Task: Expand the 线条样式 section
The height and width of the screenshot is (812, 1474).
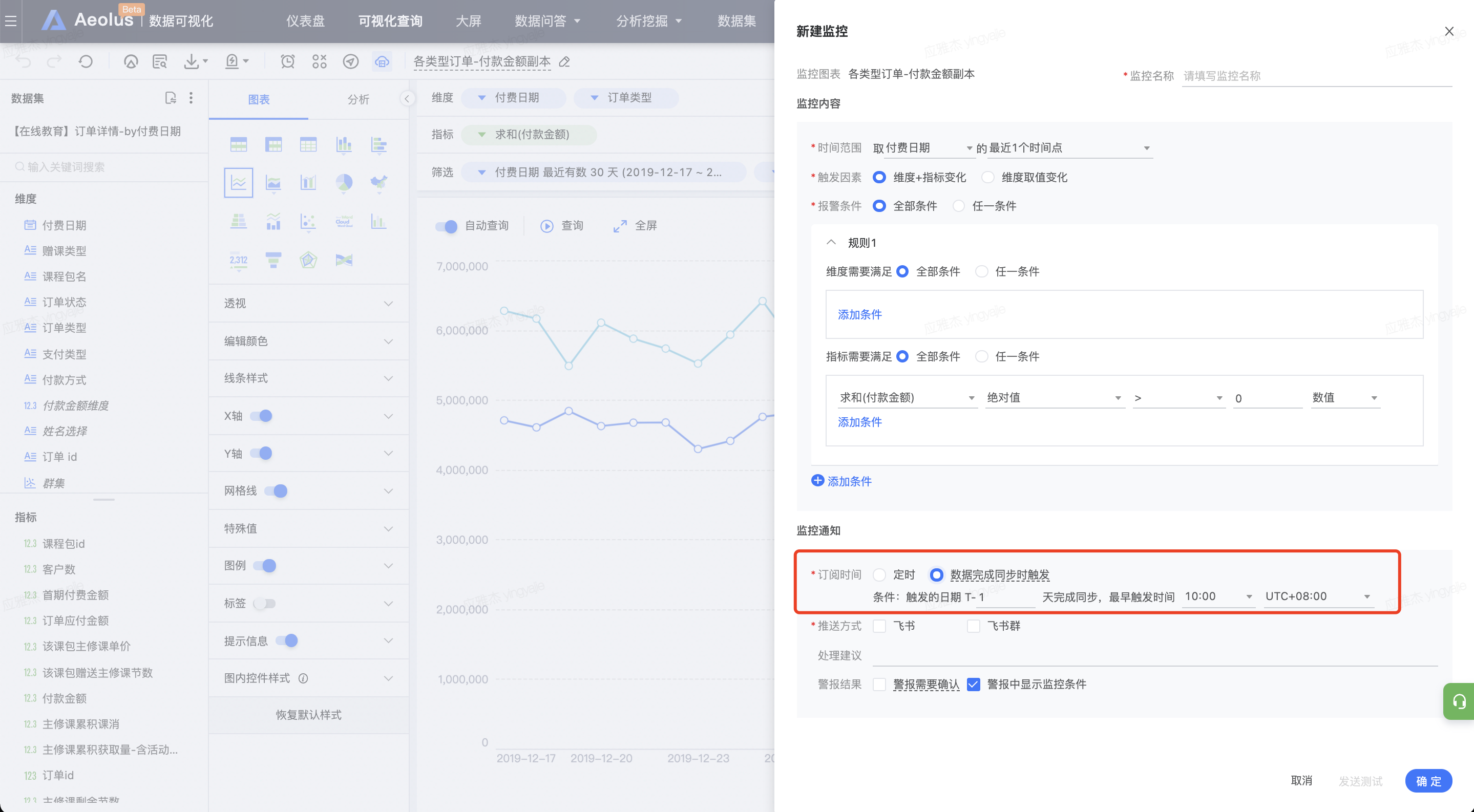Action: [x=308, y=378]
